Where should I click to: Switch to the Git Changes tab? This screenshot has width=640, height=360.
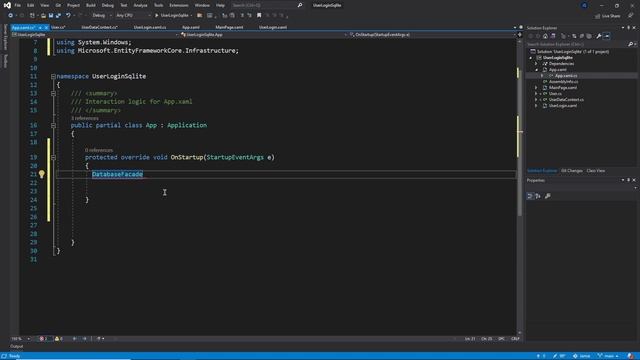tap(571, 171)
